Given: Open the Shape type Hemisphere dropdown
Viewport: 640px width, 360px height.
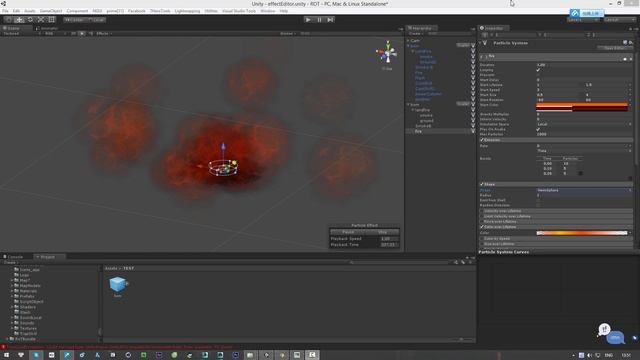Looking at the screenshot, I should tap(584, 190).
